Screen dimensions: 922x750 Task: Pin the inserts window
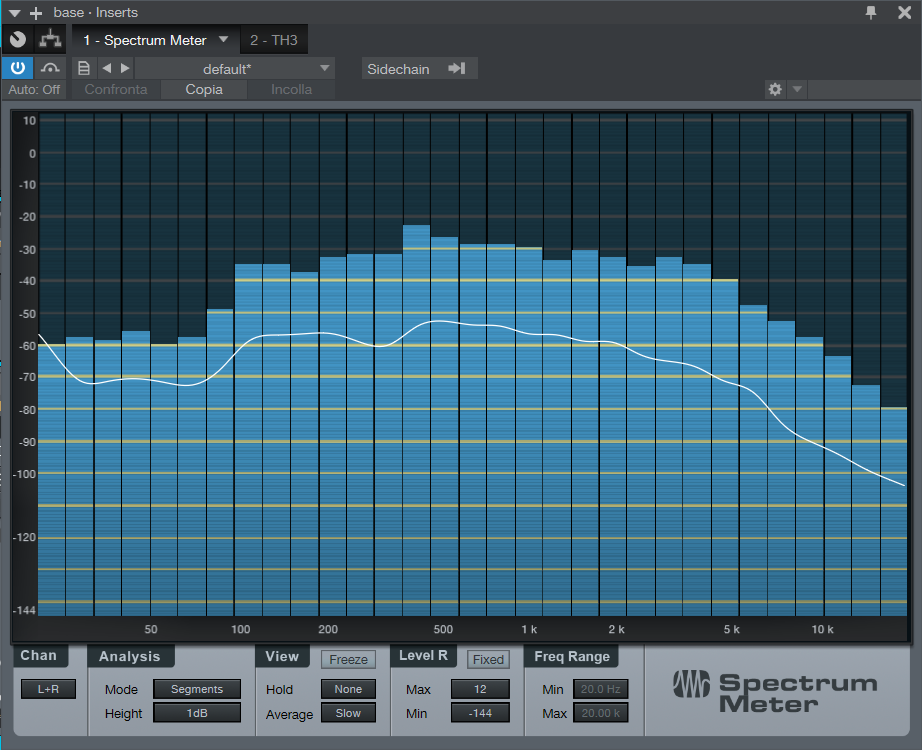(x=871, y=12)
